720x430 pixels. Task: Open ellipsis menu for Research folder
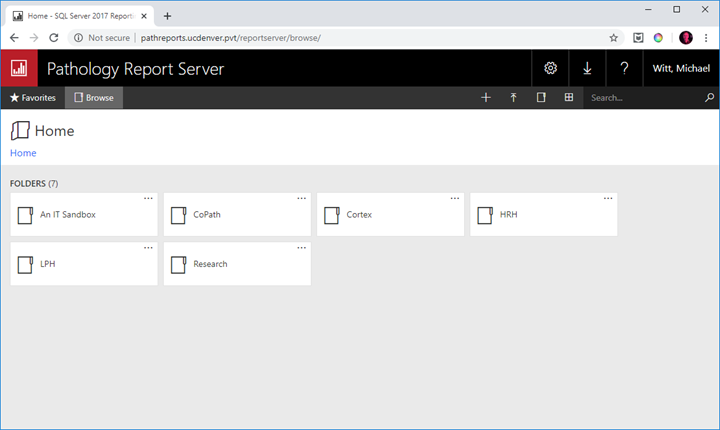click(301, 248)
